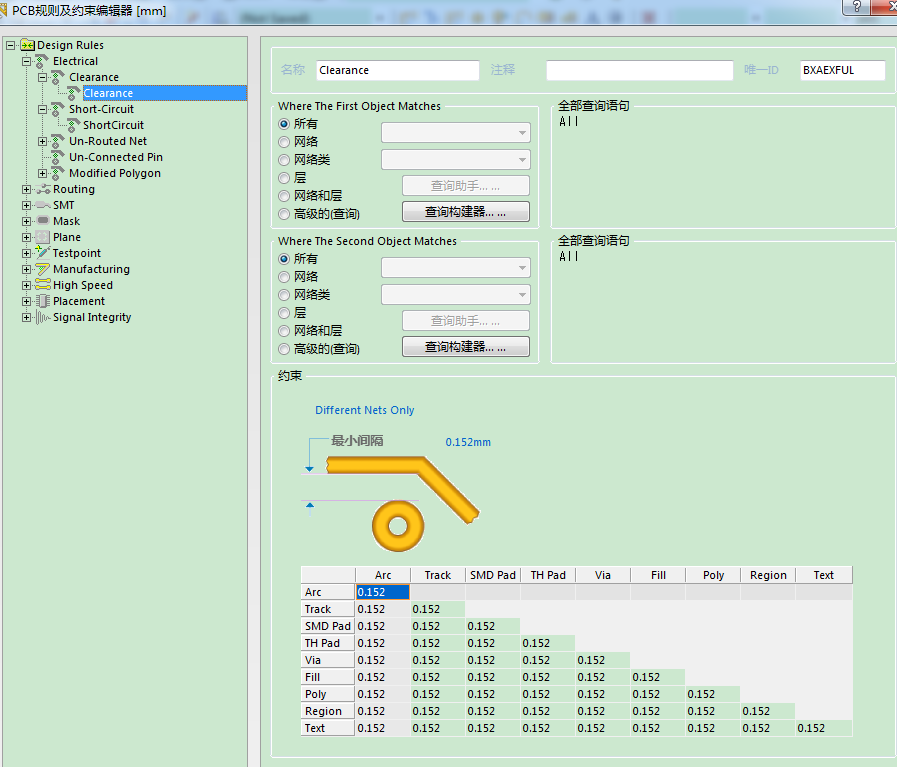Screen dimensions: 897x767
Task: Select the ShortCircuit rule in tree
Action: [113, 125]
